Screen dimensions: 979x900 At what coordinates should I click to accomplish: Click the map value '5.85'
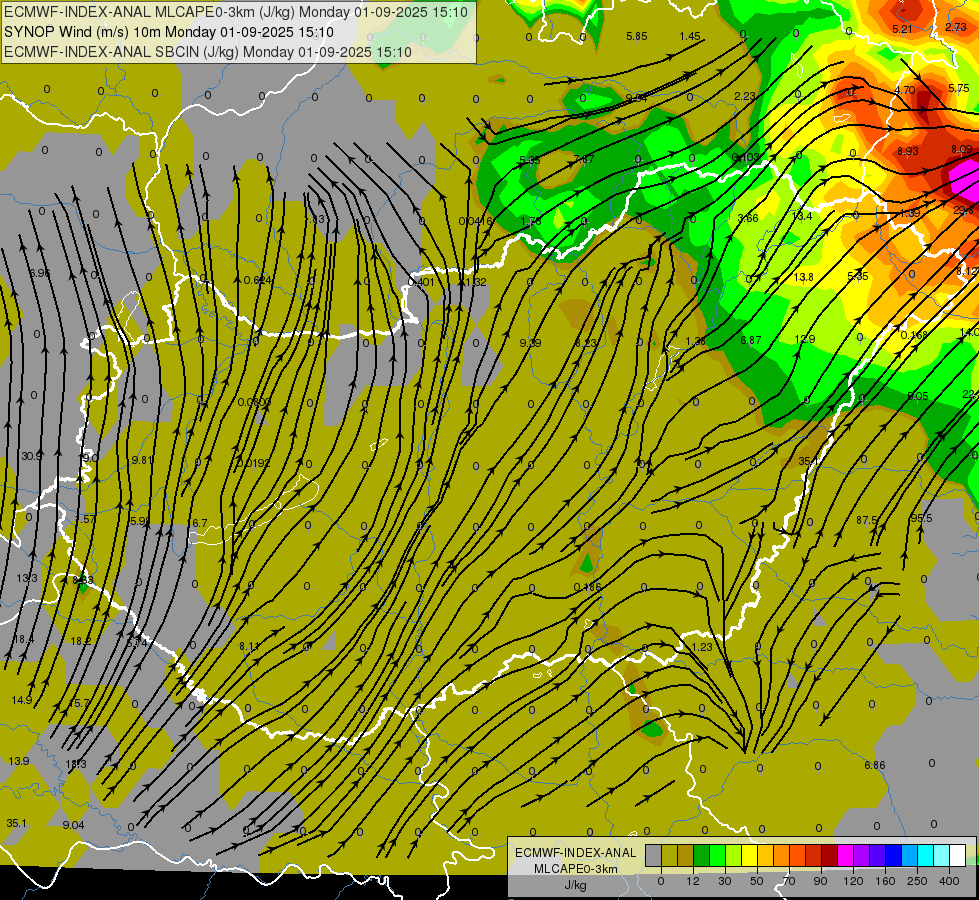[637, 36]
